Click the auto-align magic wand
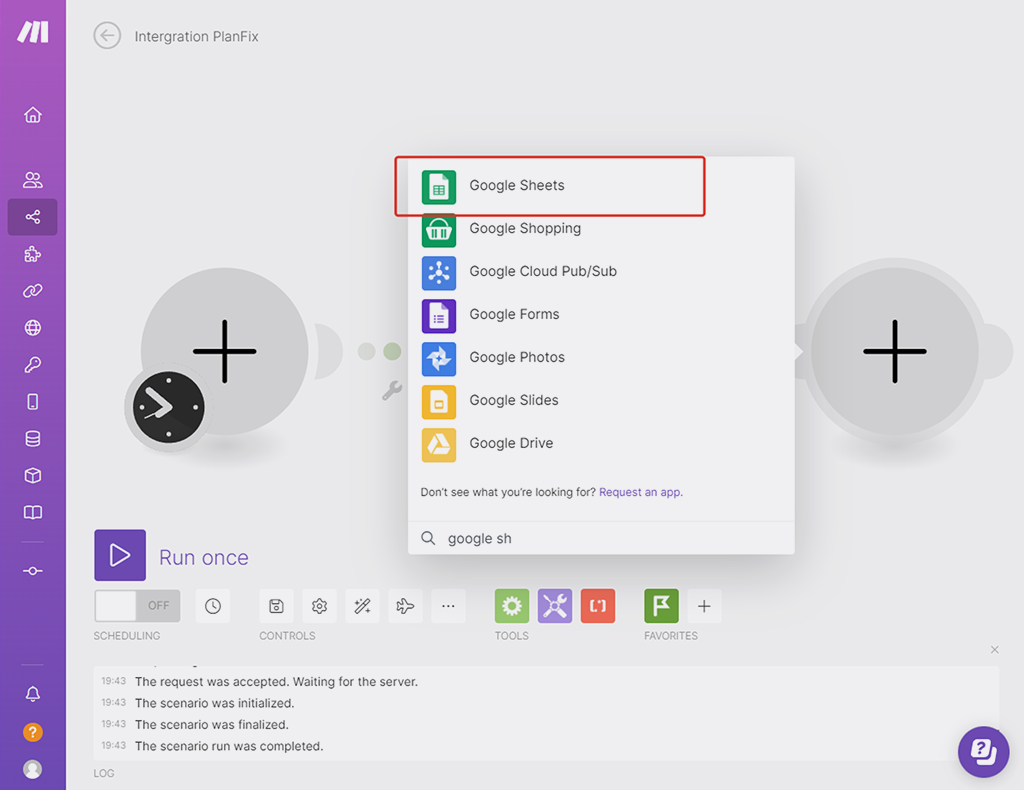 pos(362,606)
